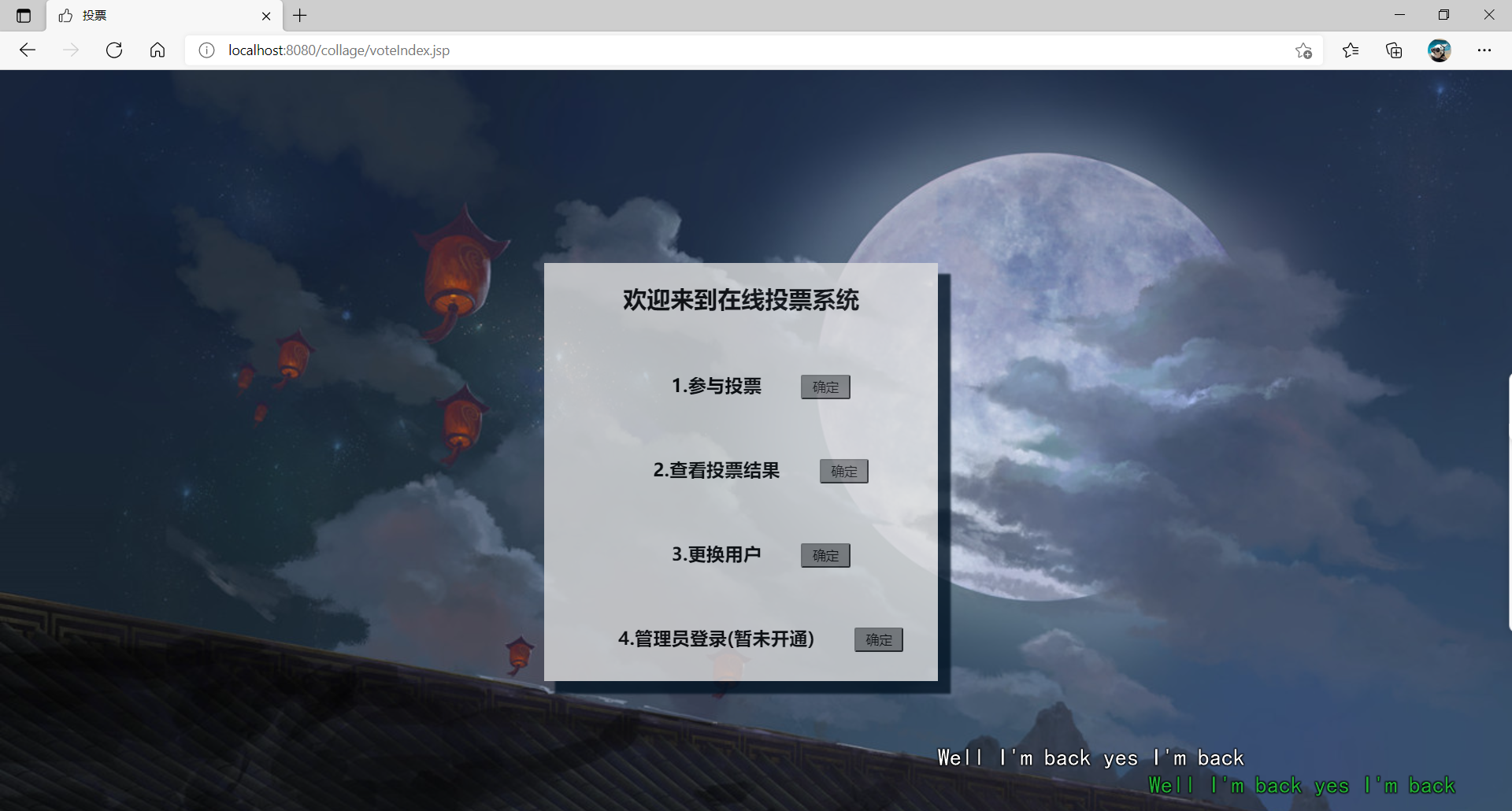Click the 4.管理员登录(暂未开通) label
The width and height of the screenshot is (1512, 811).
[x=717, y=639]
